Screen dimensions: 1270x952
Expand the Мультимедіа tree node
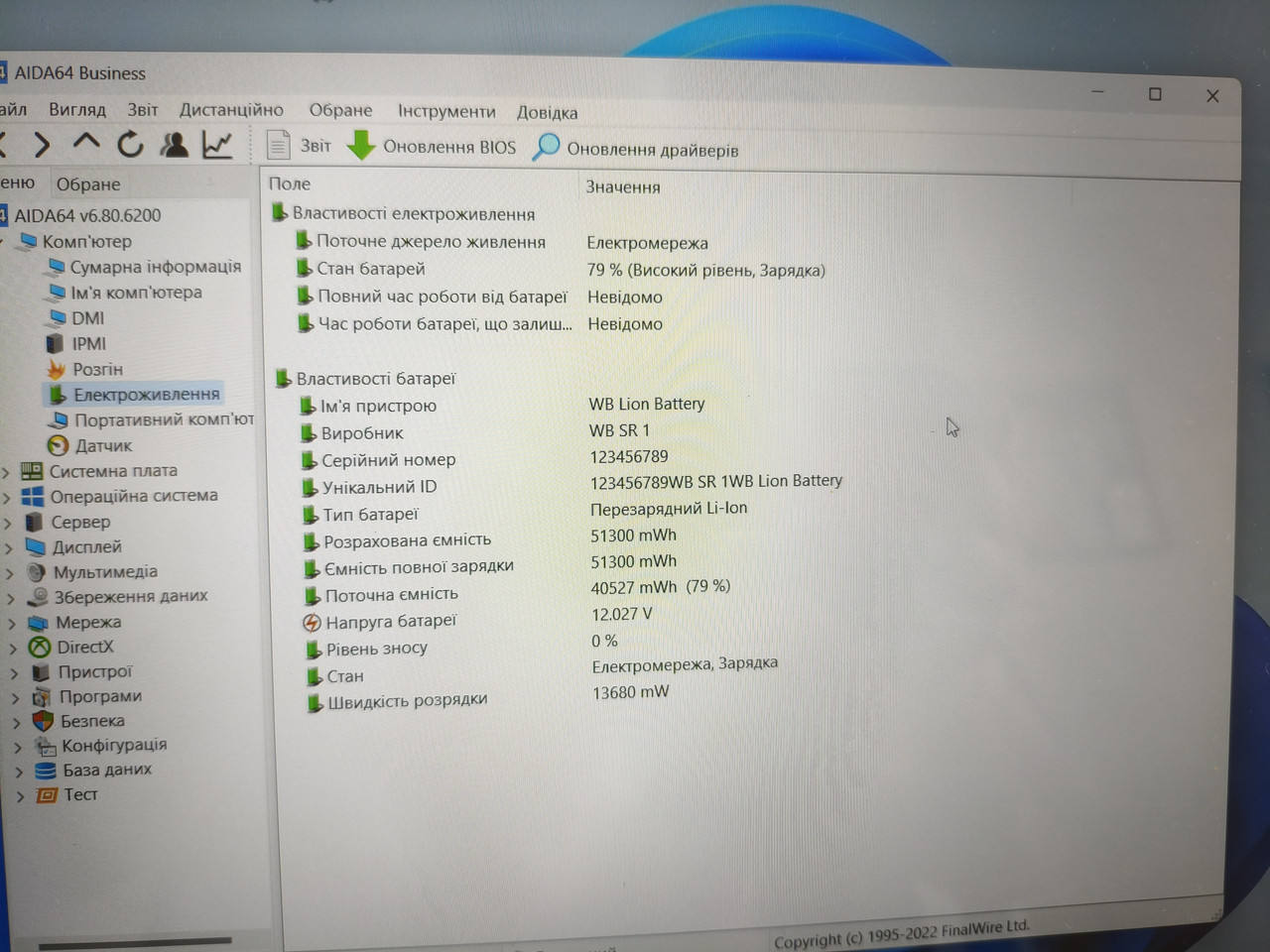tap(11, 573)
